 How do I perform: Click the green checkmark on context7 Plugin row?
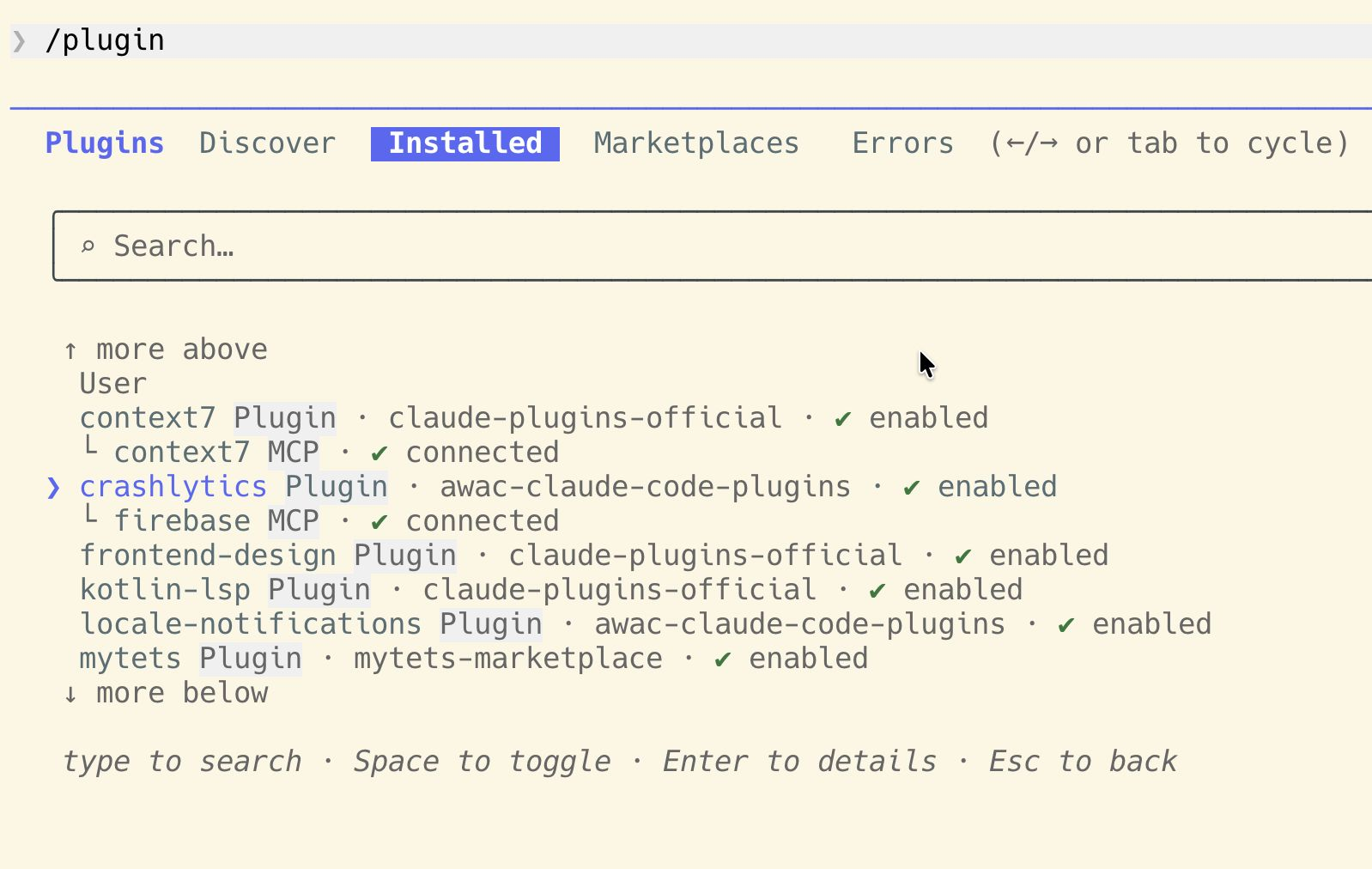pyautogui.click(x=843, y=419)
